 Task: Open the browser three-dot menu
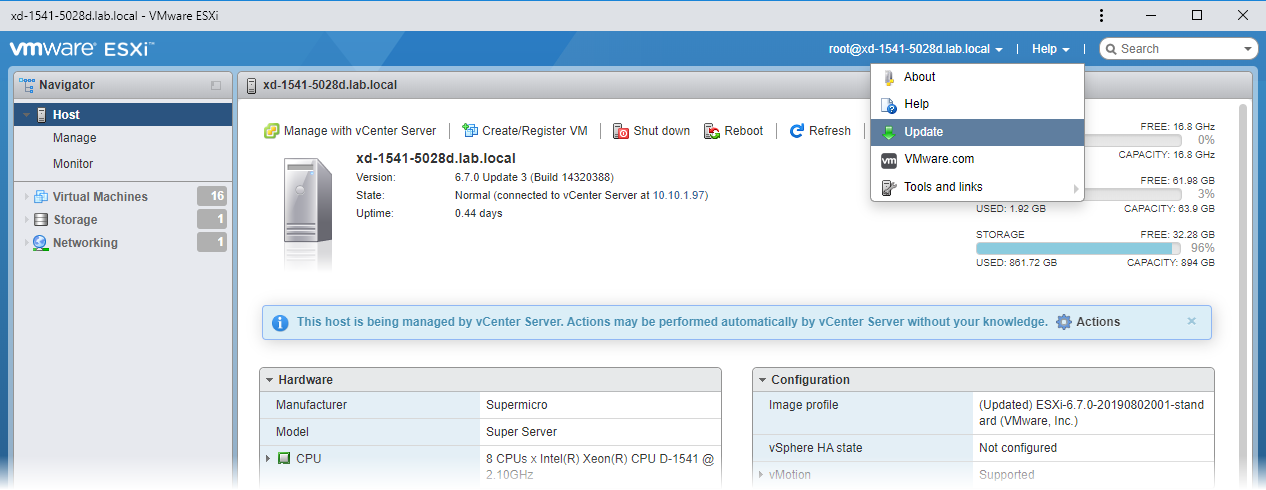click(x=1101, y=15)
